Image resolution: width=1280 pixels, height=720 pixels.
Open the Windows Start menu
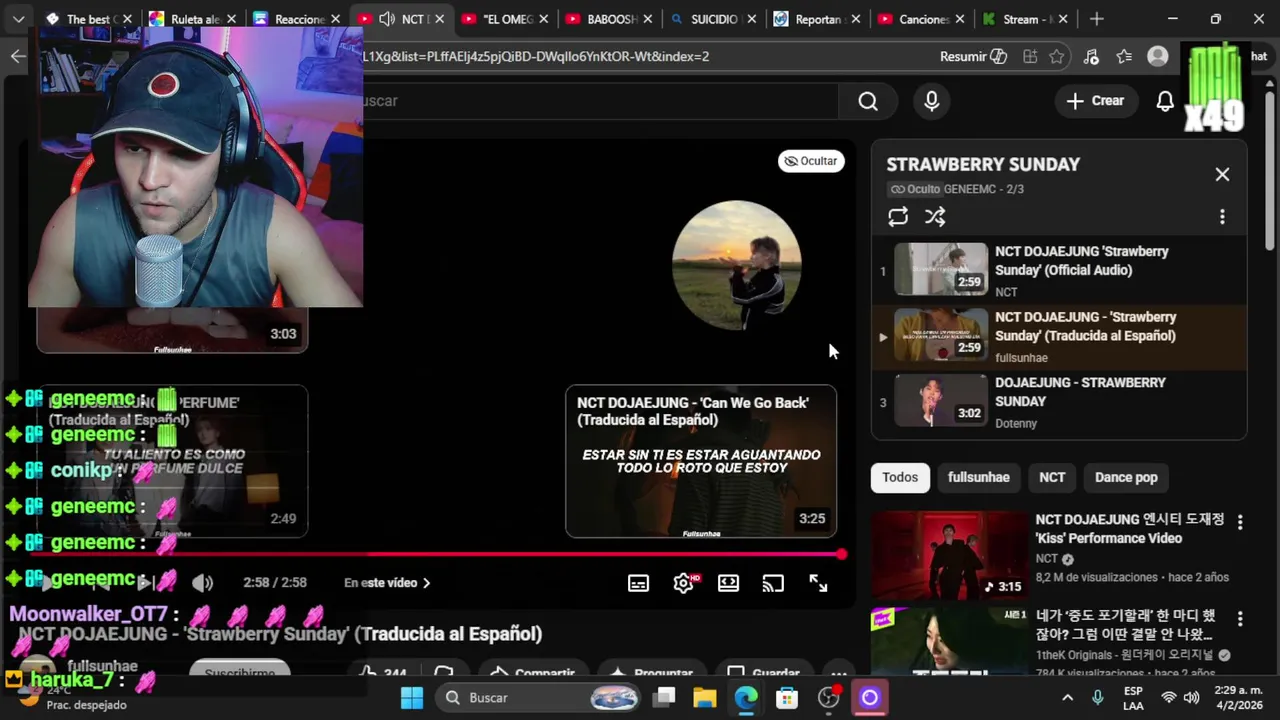click(412, 698)
